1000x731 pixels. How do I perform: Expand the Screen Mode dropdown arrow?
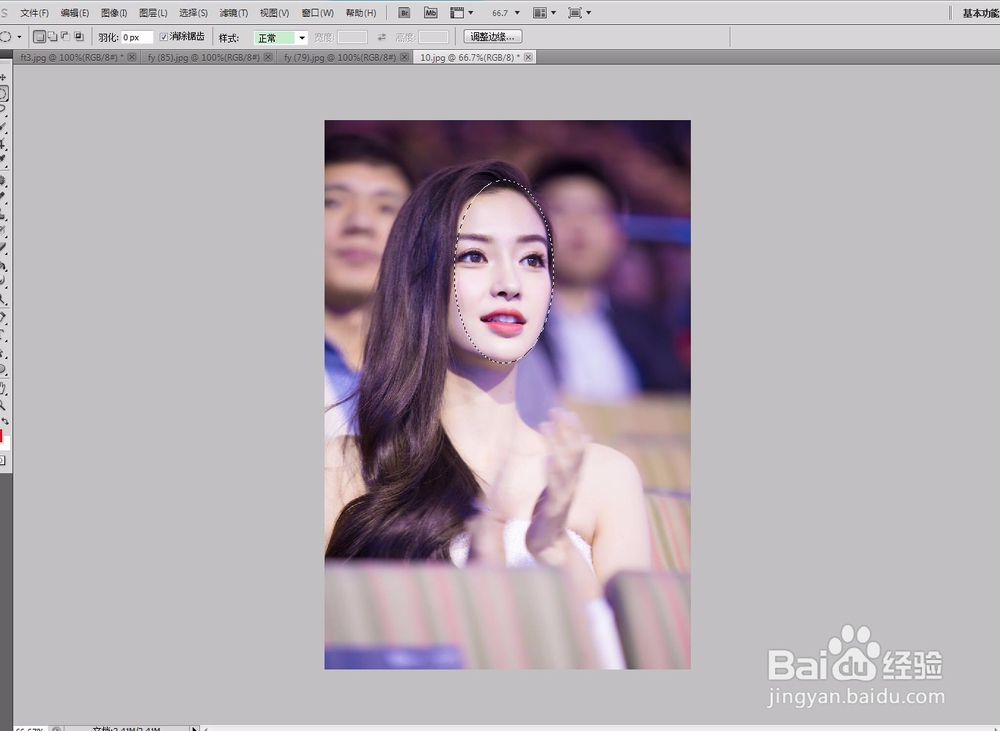(589, 12)
